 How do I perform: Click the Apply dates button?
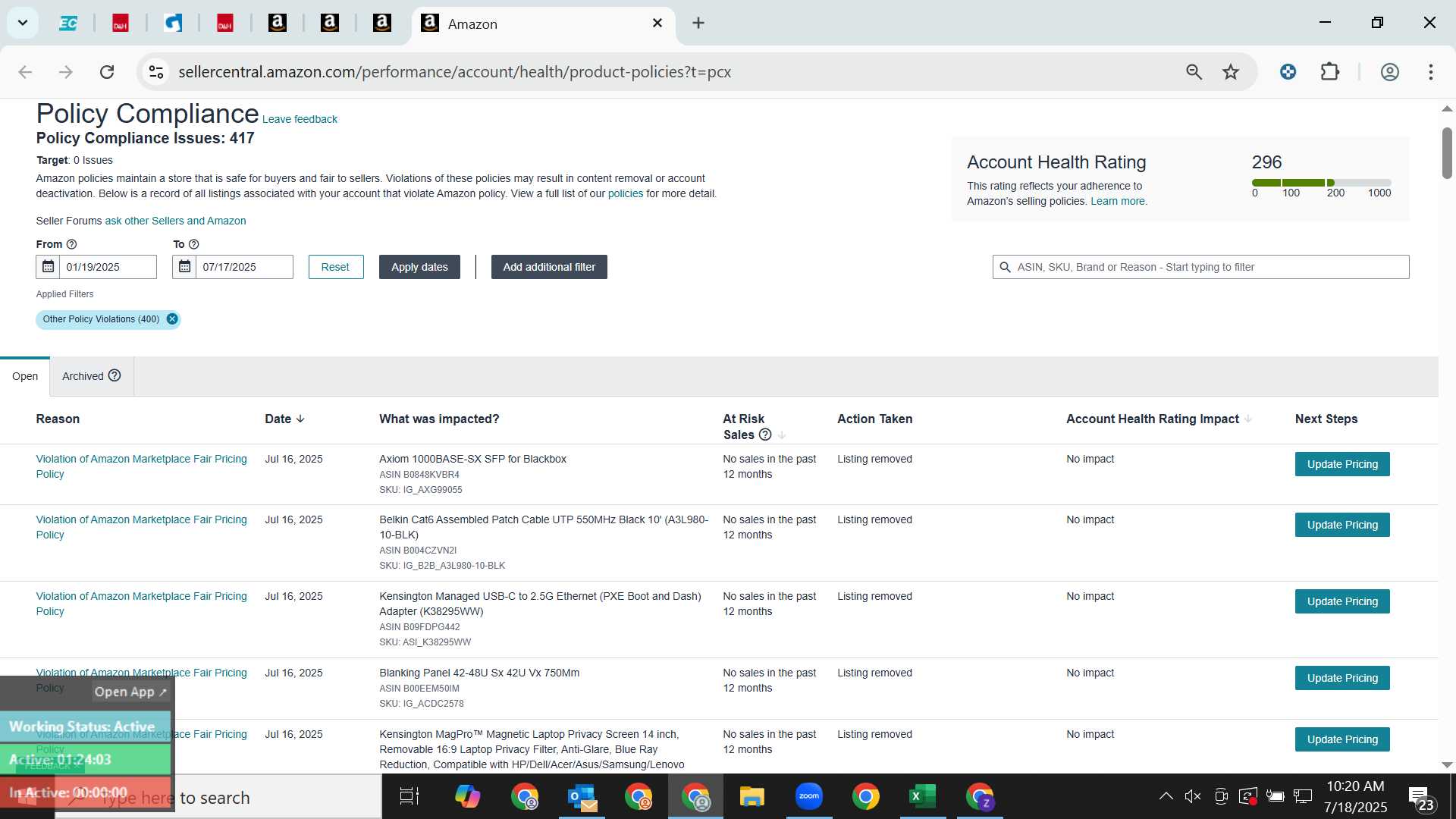(419, 267)
